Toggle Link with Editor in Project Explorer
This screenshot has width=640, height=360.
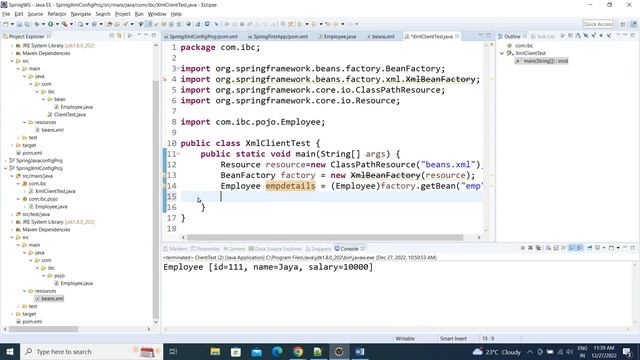click(119, 36)
